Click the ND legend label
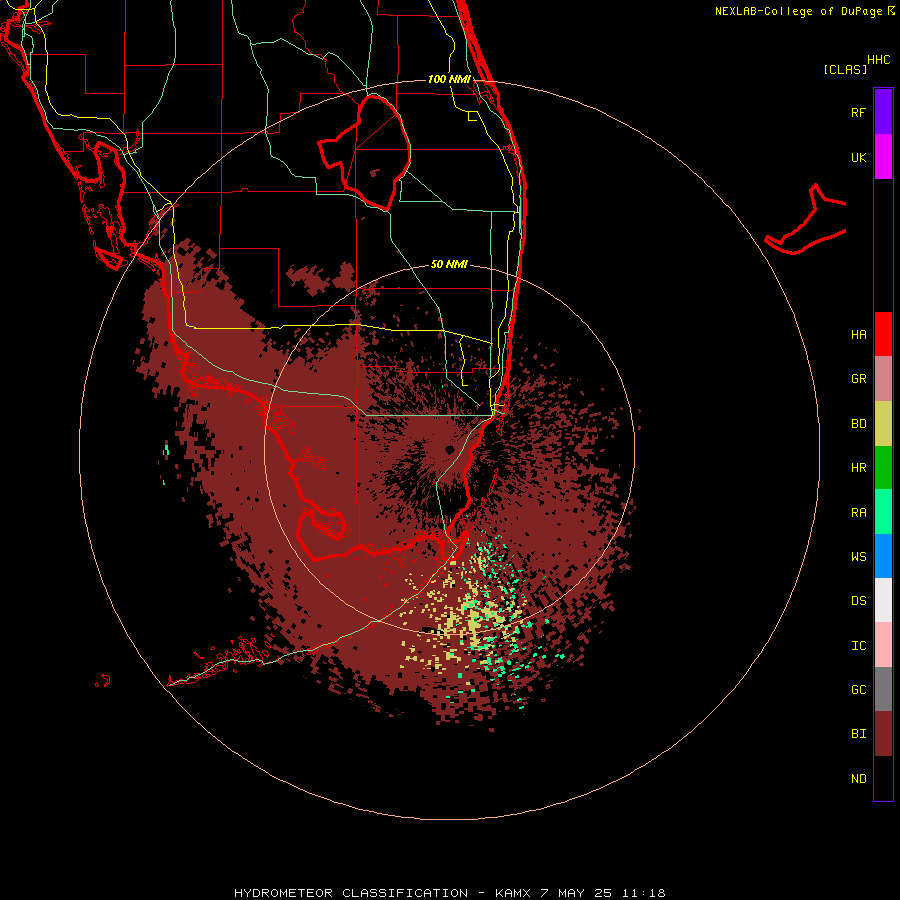The image size is (900, 900). pyautogui.click(x=858, y=779)
